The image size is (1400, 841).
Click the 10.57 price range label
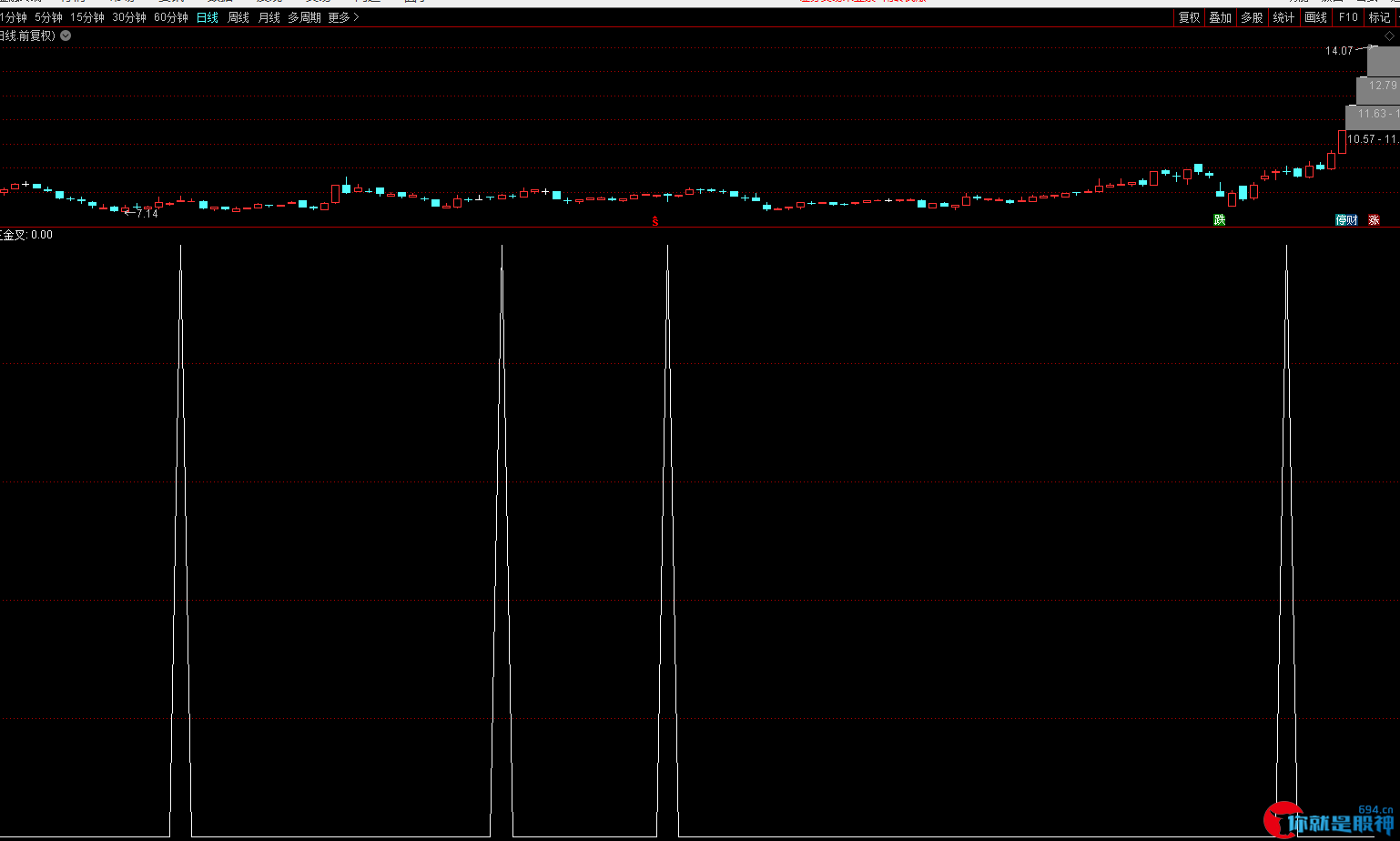click(x=1373, y=139)
